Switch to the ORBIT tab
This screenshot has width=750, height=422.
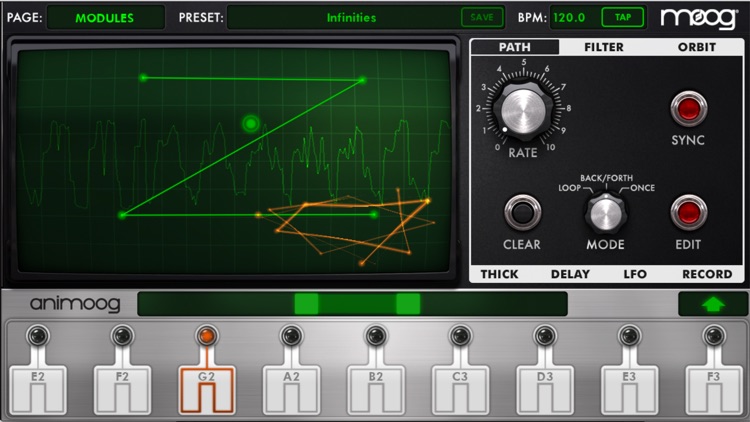click(696, 47)
